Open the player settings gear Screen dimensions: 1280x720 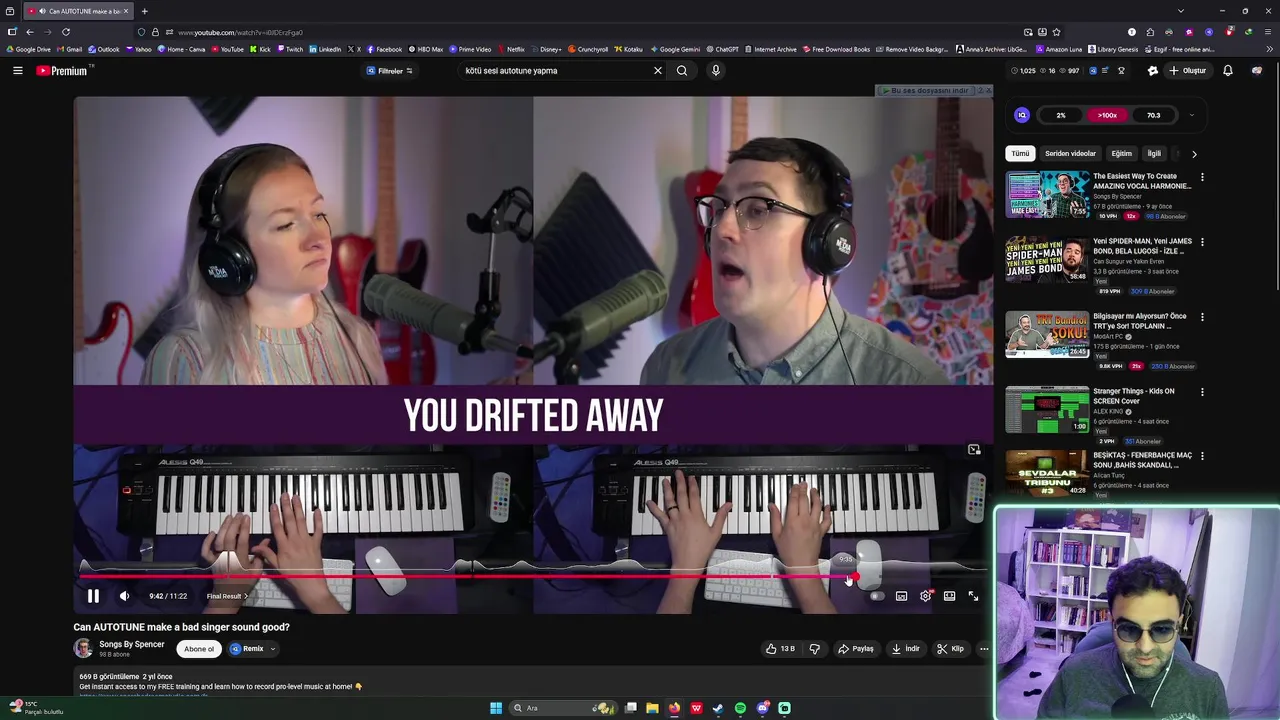pos(925,596)
